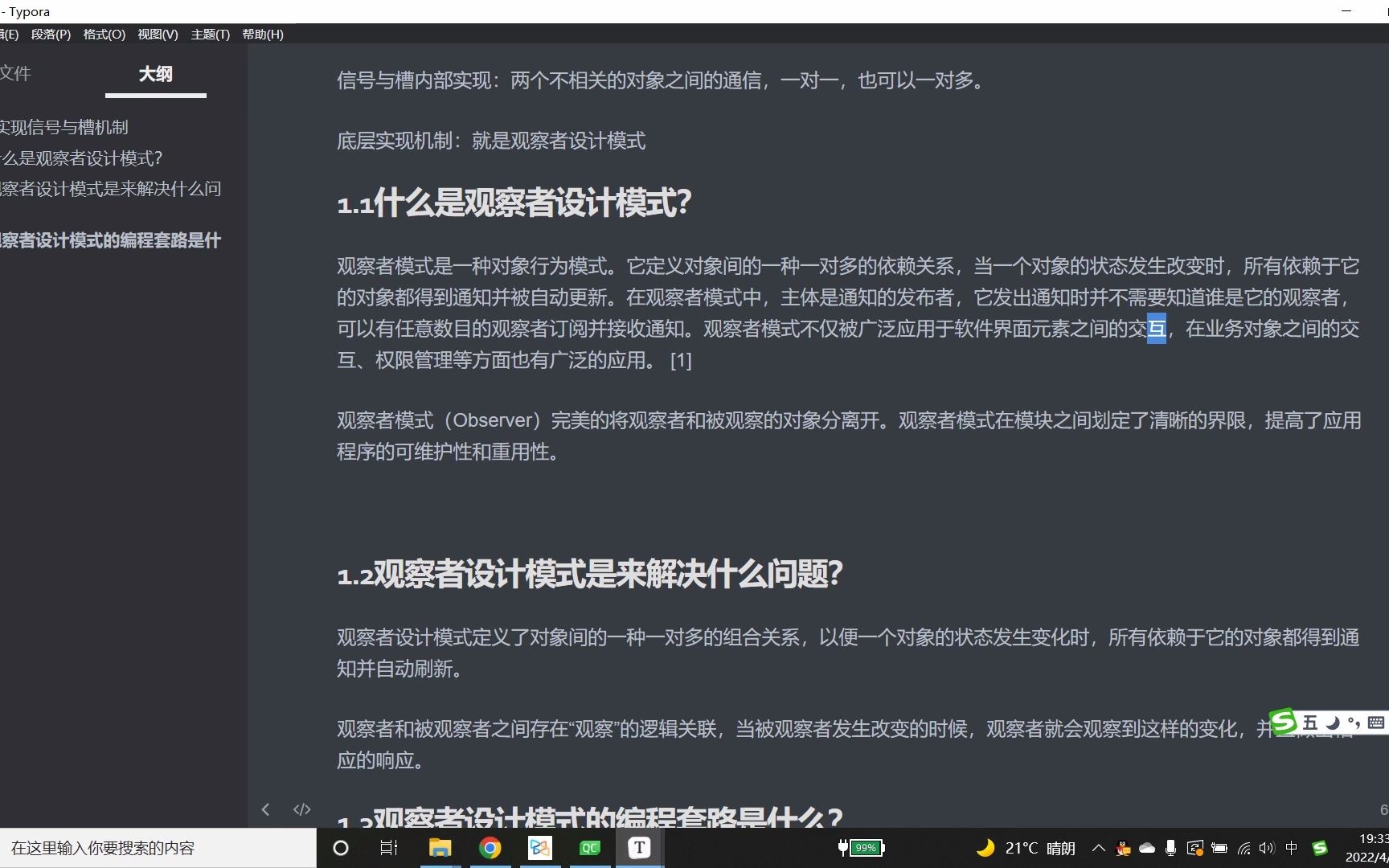Screen dimensions: 1389x868
Task: Open Wi-Fi network tray icon
Action: (x=1244, y=848)
